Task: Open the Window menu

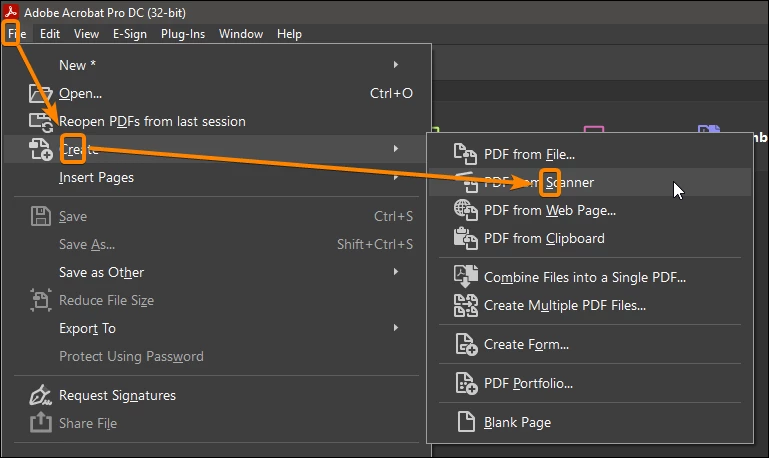Action: click(241, 34)
